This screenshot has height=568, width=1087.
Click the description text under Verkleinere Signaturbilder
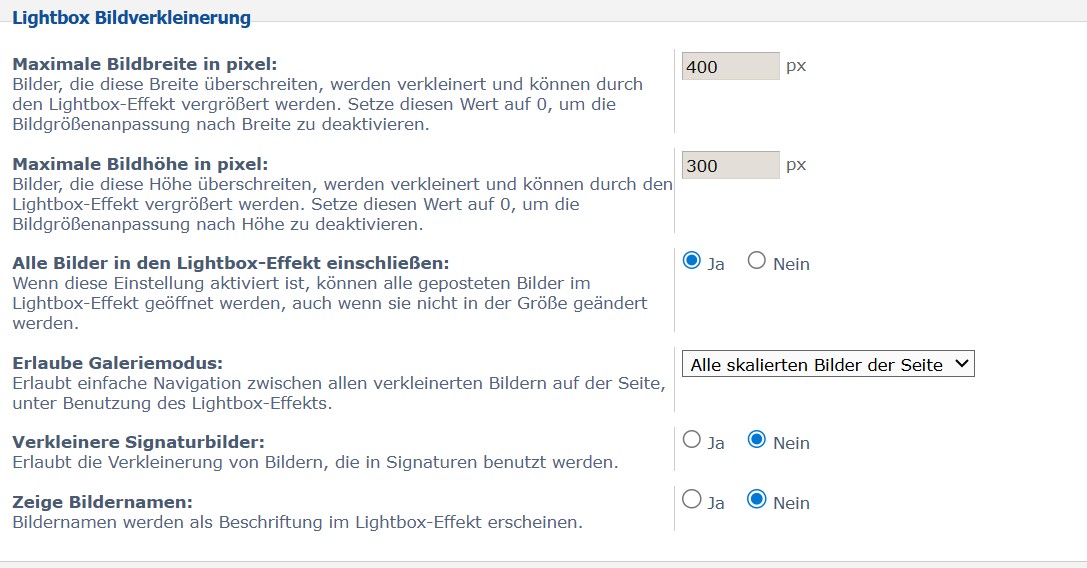(x=315, y=462)
